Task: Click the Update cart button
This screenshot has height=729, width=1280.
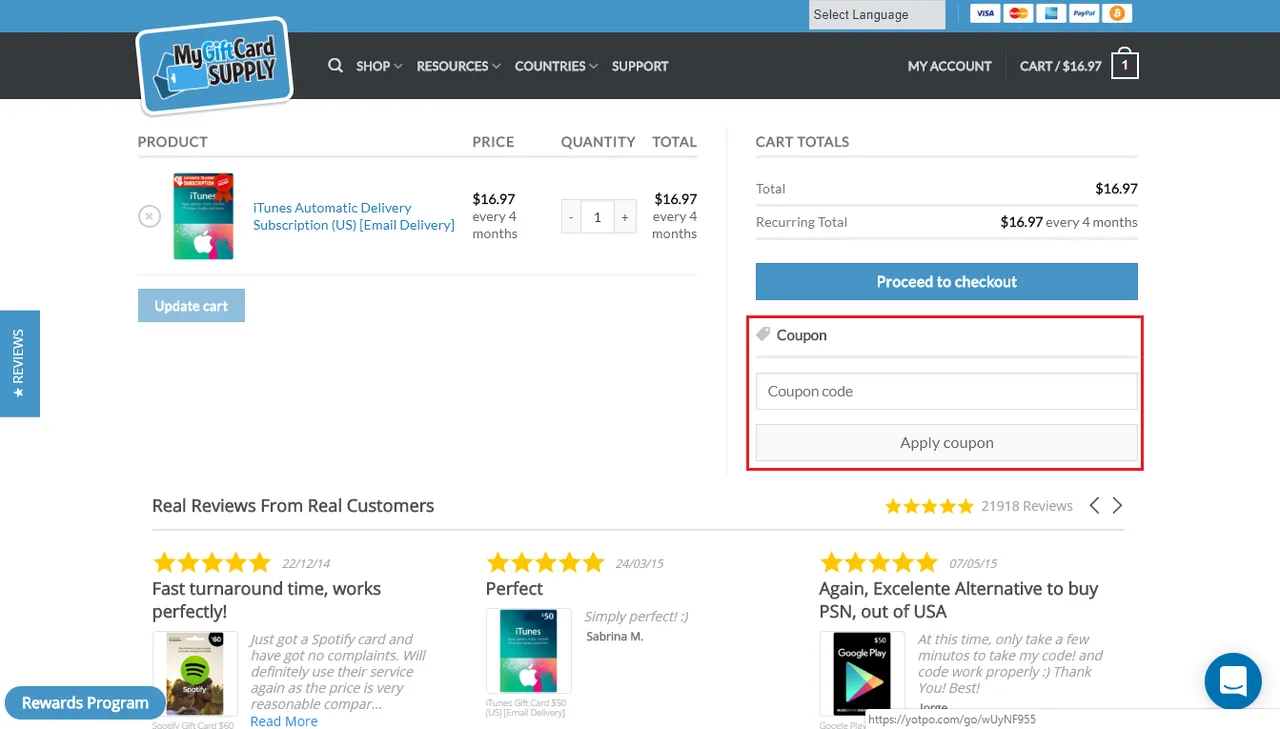Action: pyautogui.click(x=191, y=306)
